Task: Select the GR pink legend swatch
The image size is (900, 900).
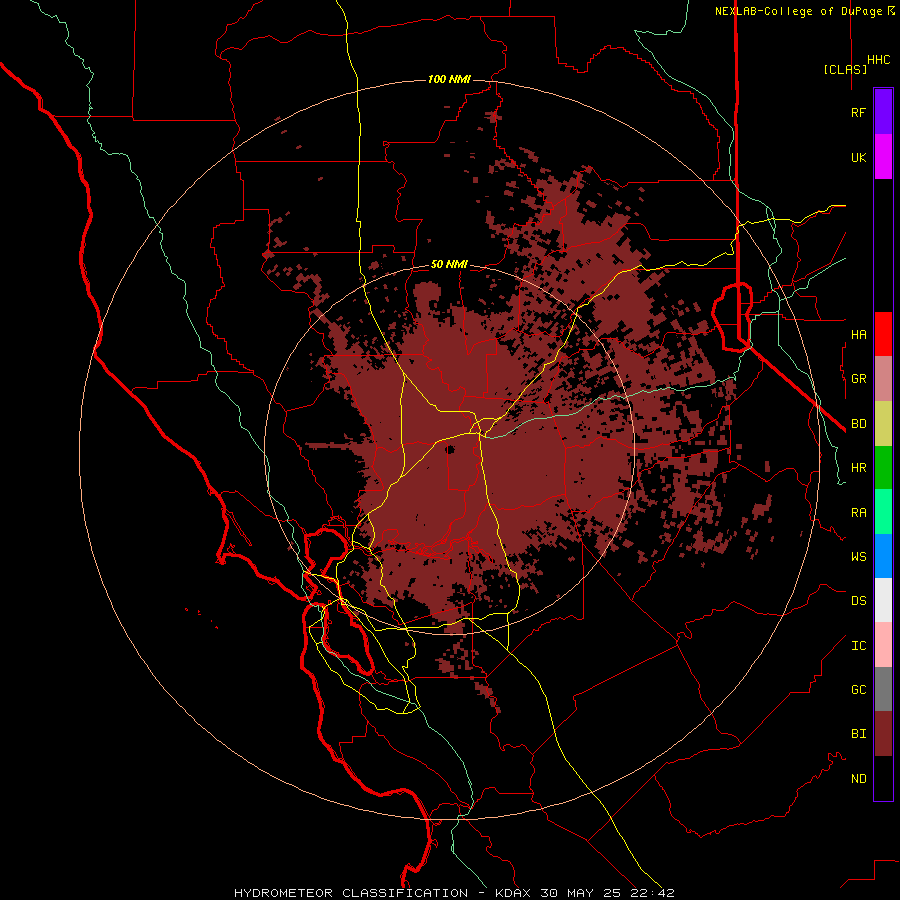Action: pyautogui.click(x=883, y=379)
